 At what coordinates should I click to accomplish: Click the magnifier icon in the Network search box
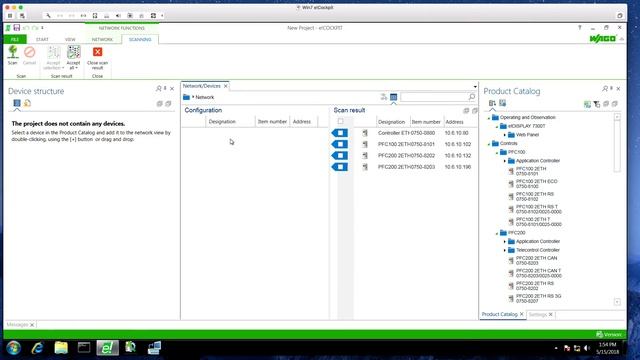[472, 97]
